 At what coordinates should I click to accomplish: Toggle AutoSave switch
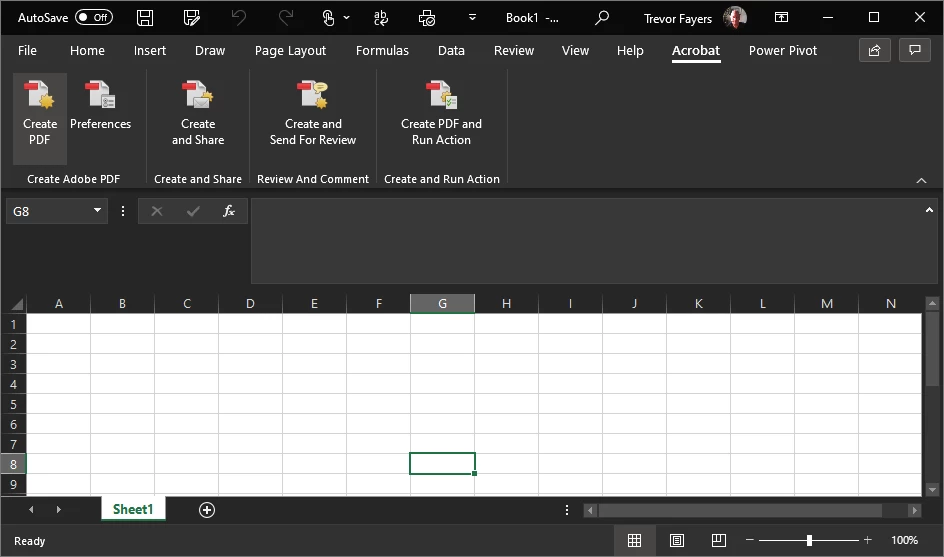pyautogui.click(x=94, y=17)
